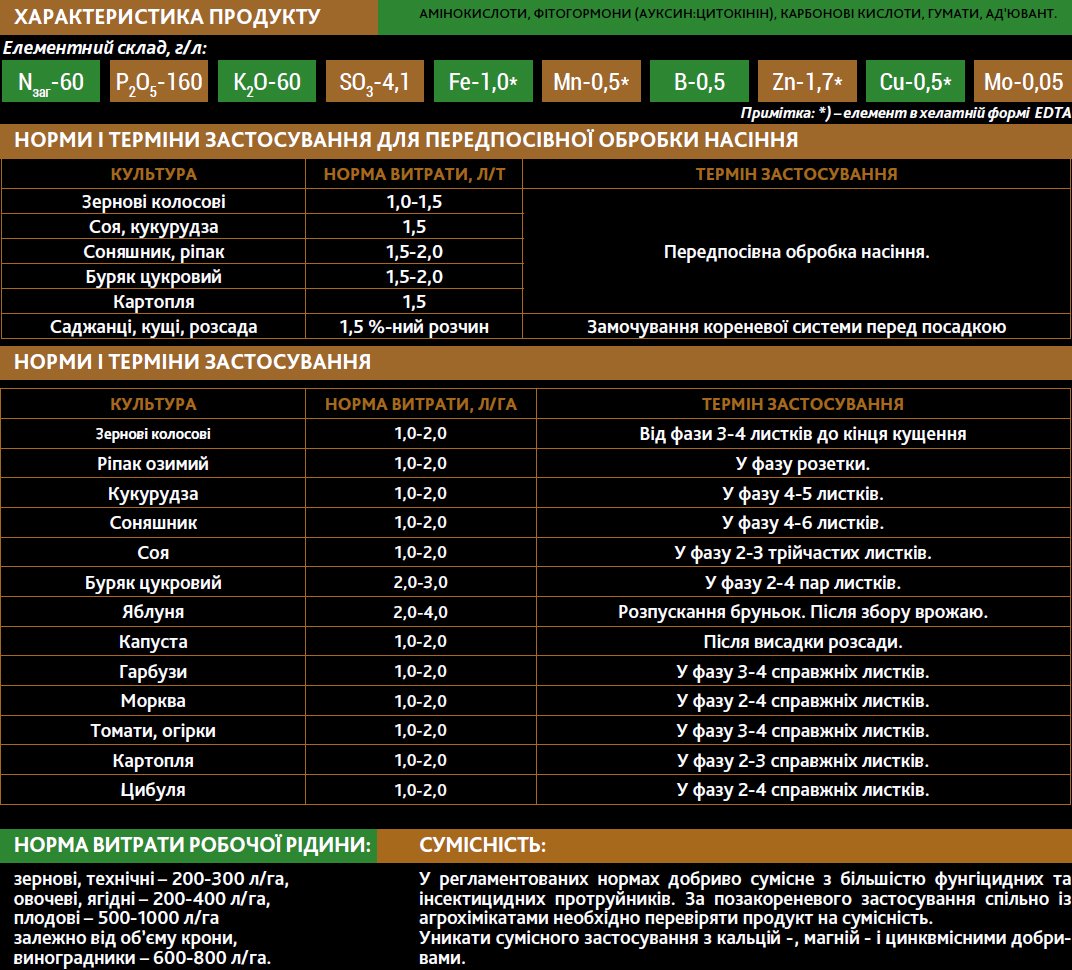The image size is (1072, 970).
Task: Click the 'СУМІСНІСТЬ:' heading
Action: click(x=483, y=845)
